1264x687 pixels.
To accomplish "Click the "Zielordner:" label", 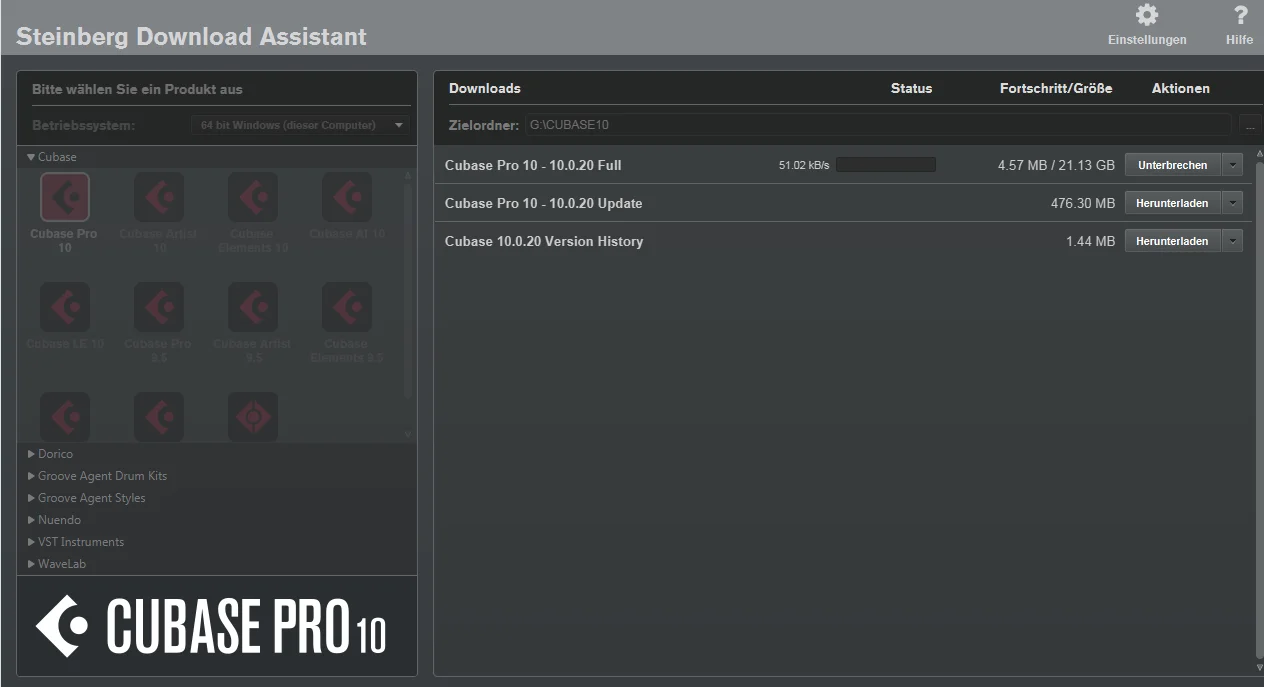I will [484, 126].
